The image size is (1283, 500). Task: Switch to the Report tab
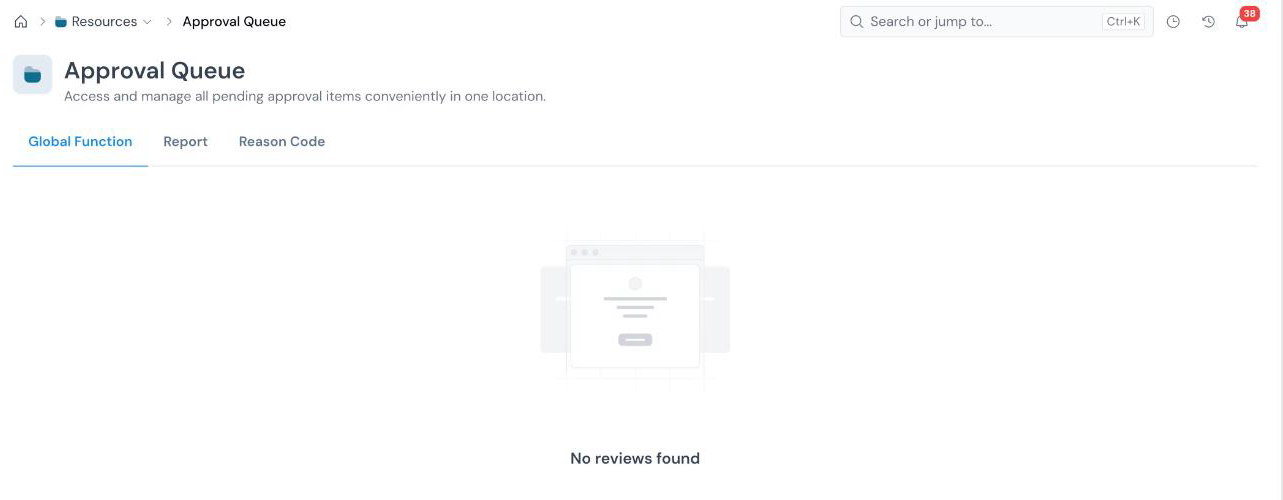click(185, 142)
